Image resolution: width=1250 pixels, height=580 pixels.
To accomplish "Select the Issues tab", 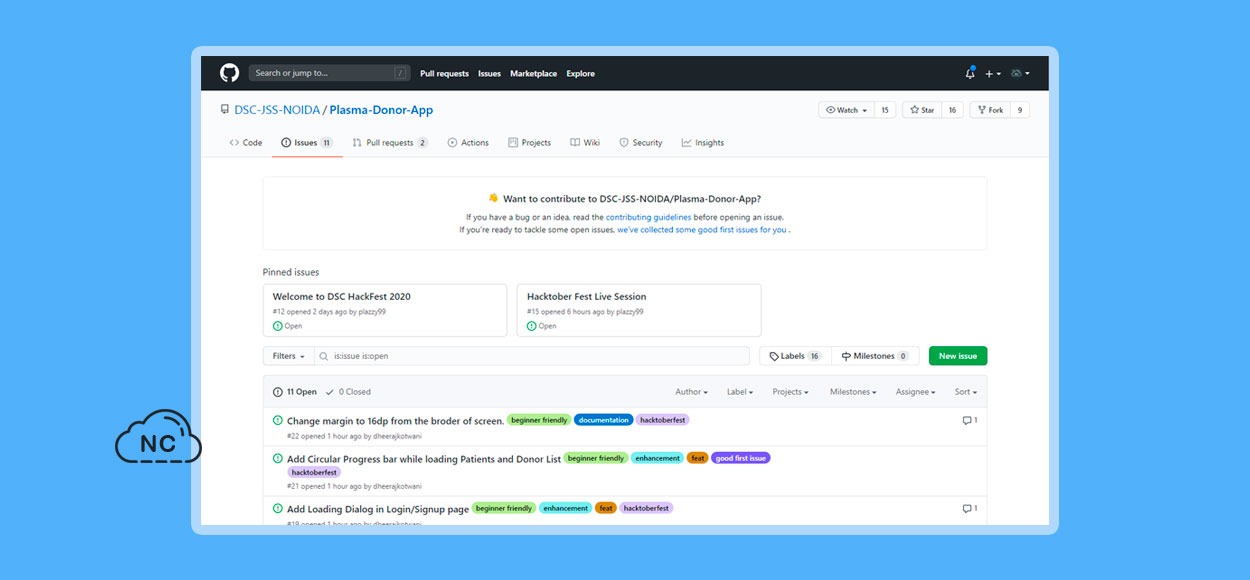I will pyautogui.click(x=307, y=143).
